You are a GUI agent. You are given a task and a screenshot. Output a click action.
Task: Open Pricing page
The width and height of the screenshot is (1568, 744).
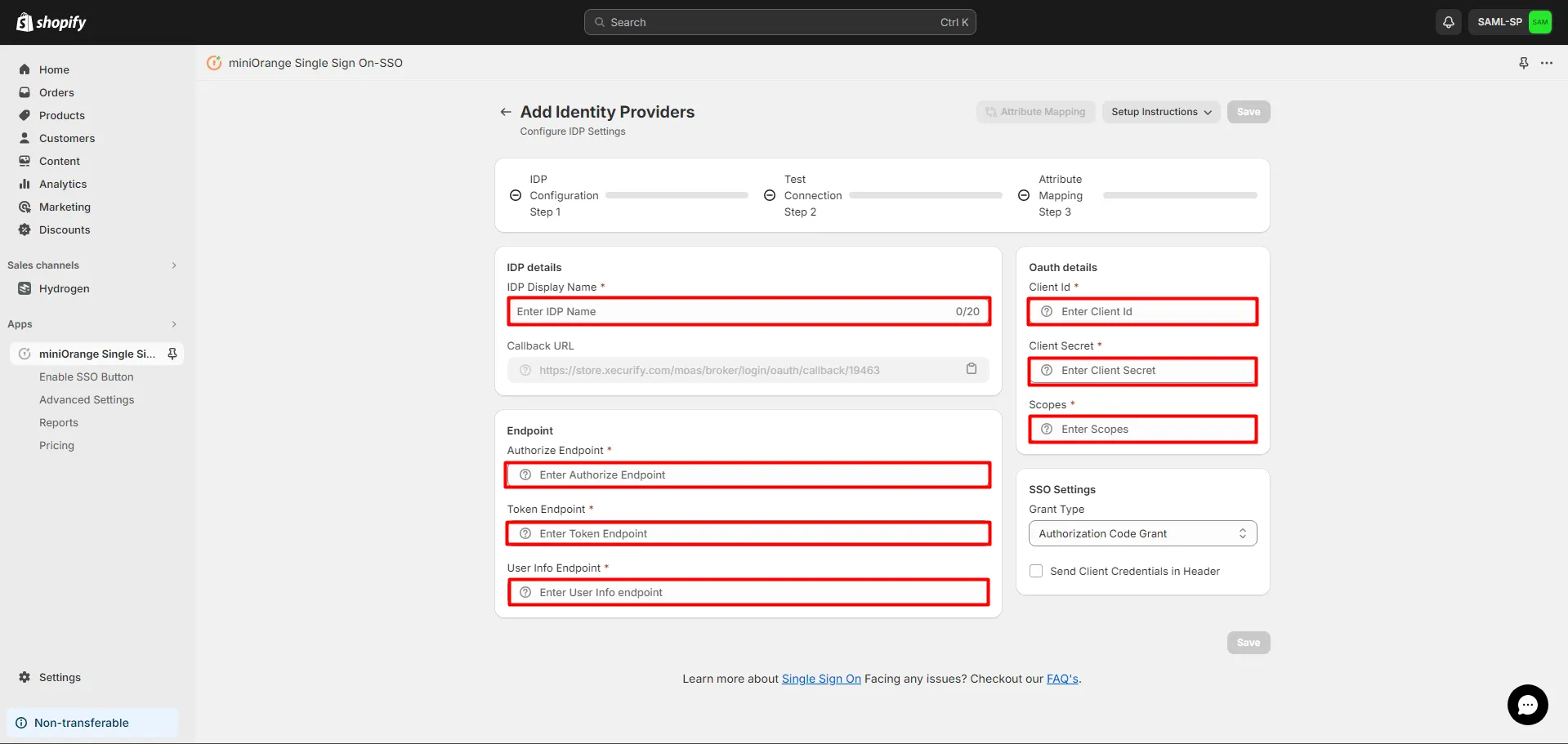coord(56,445)
